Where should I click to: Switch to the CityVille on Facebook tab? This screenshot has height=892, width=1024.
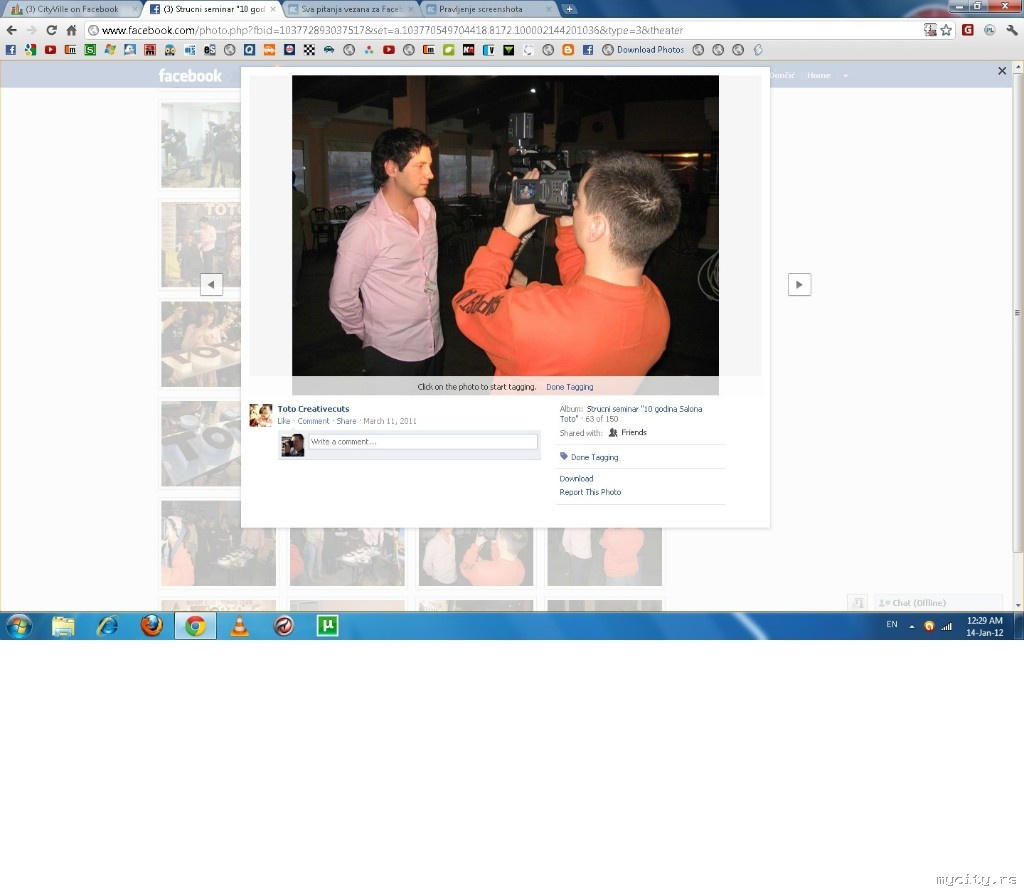(x=72, y=9)
